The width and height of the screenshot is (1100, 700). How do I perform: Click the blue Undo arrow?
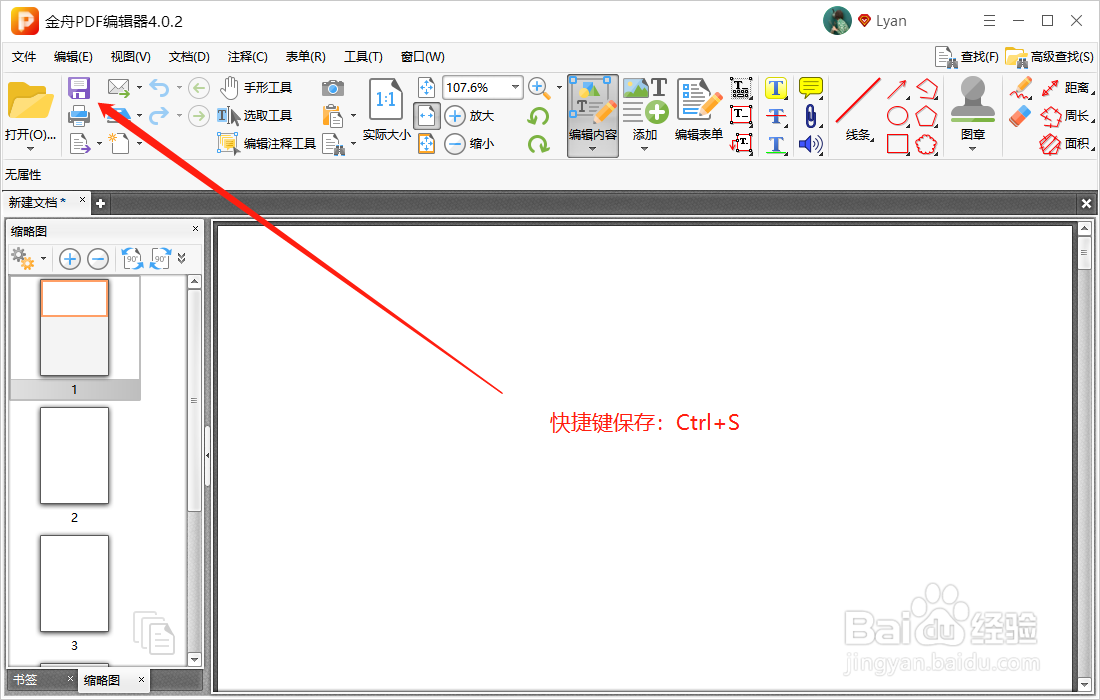click(159, 88)
